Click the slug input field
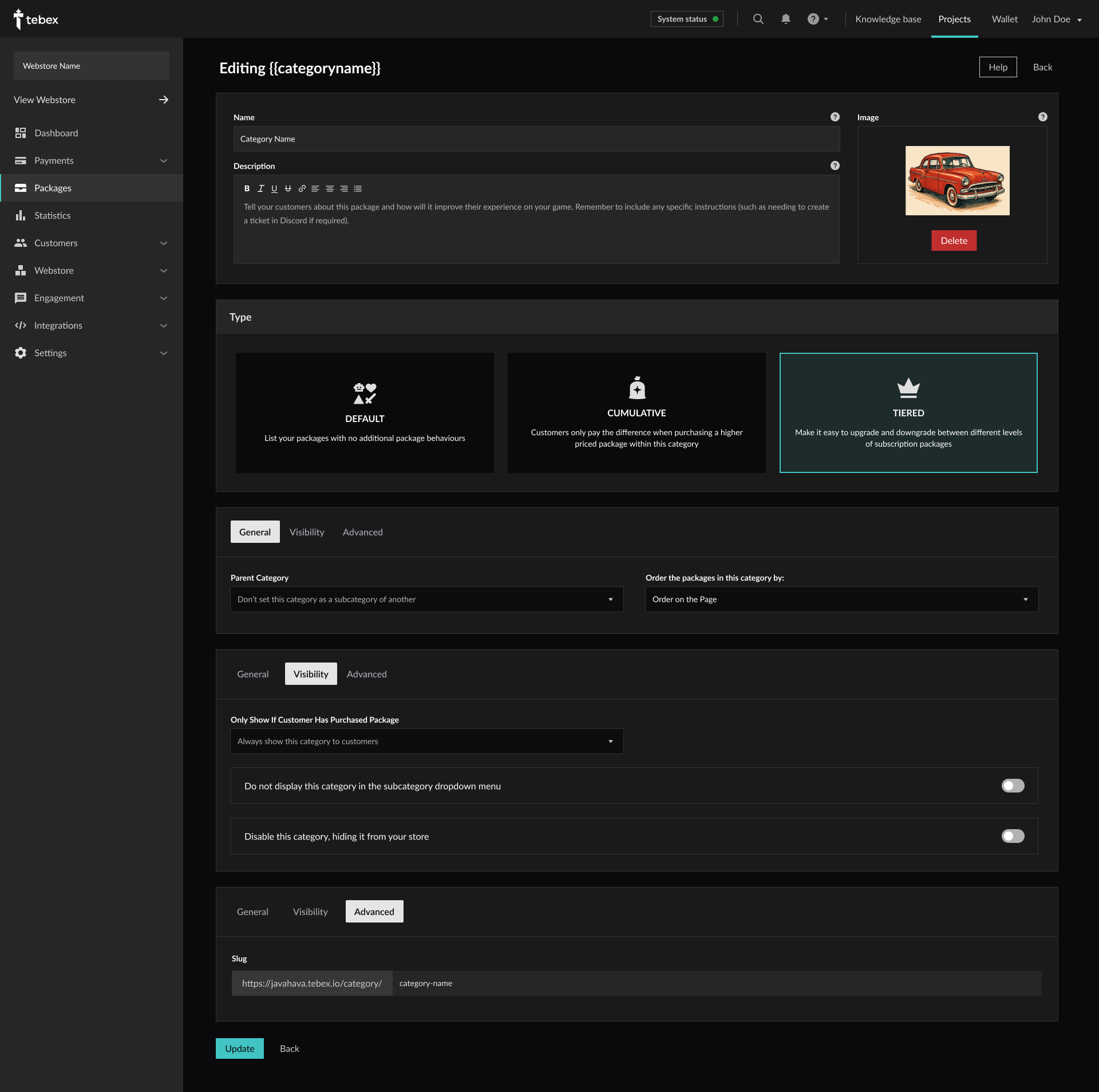 [715, 983]
